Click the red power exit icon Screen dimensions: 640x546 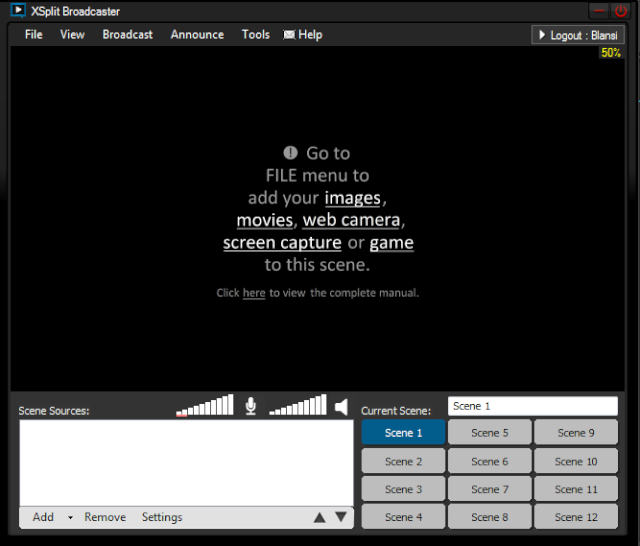(620, 11)
